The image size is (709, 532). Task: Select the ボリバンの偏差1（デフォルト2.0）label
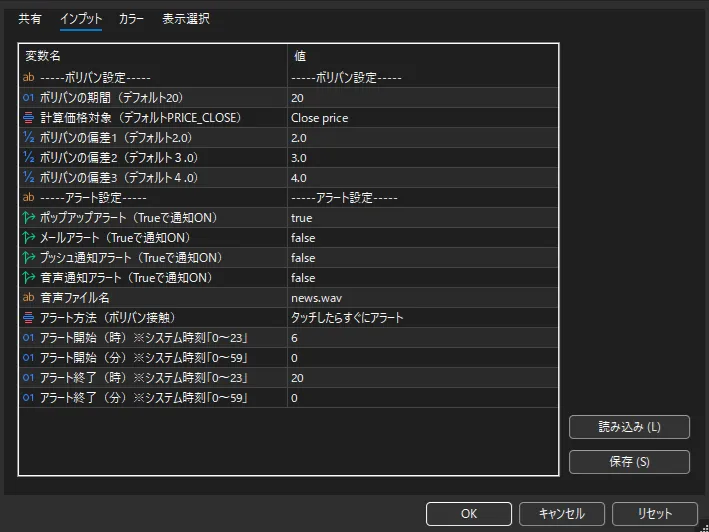click(116, 137)
